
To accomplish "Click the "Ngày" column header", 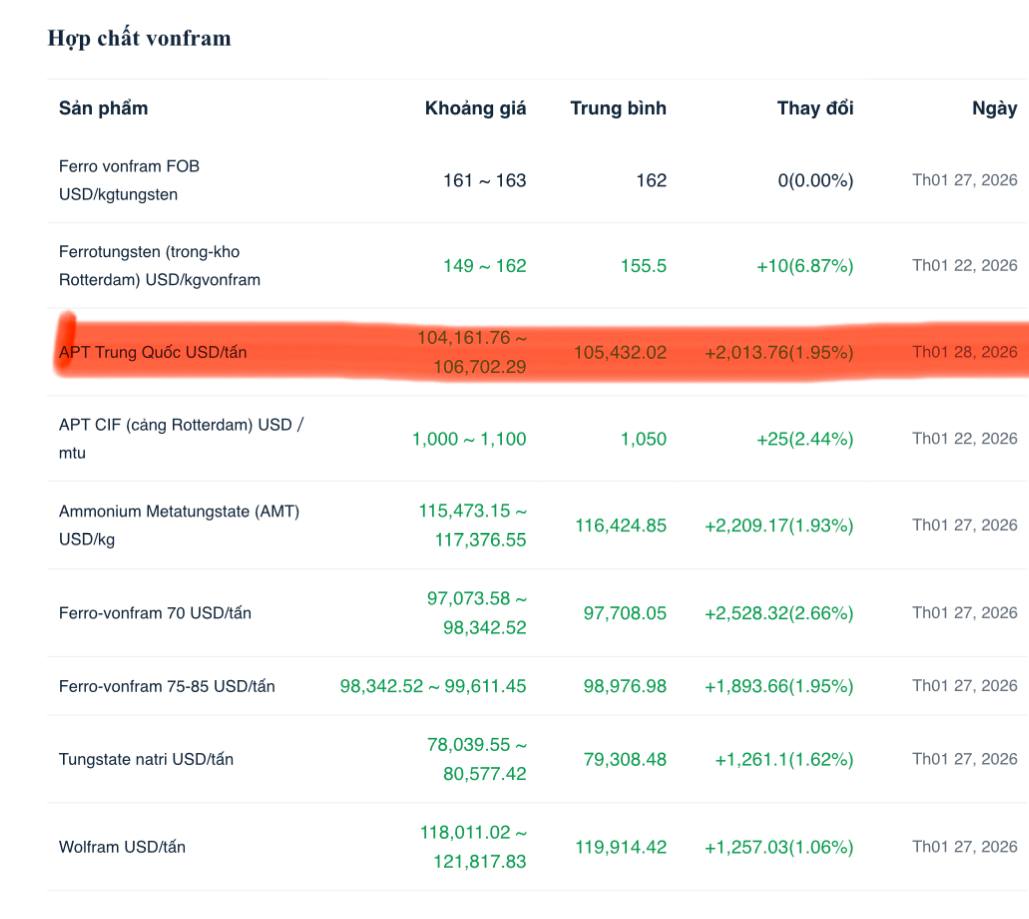I will [994, 108].
